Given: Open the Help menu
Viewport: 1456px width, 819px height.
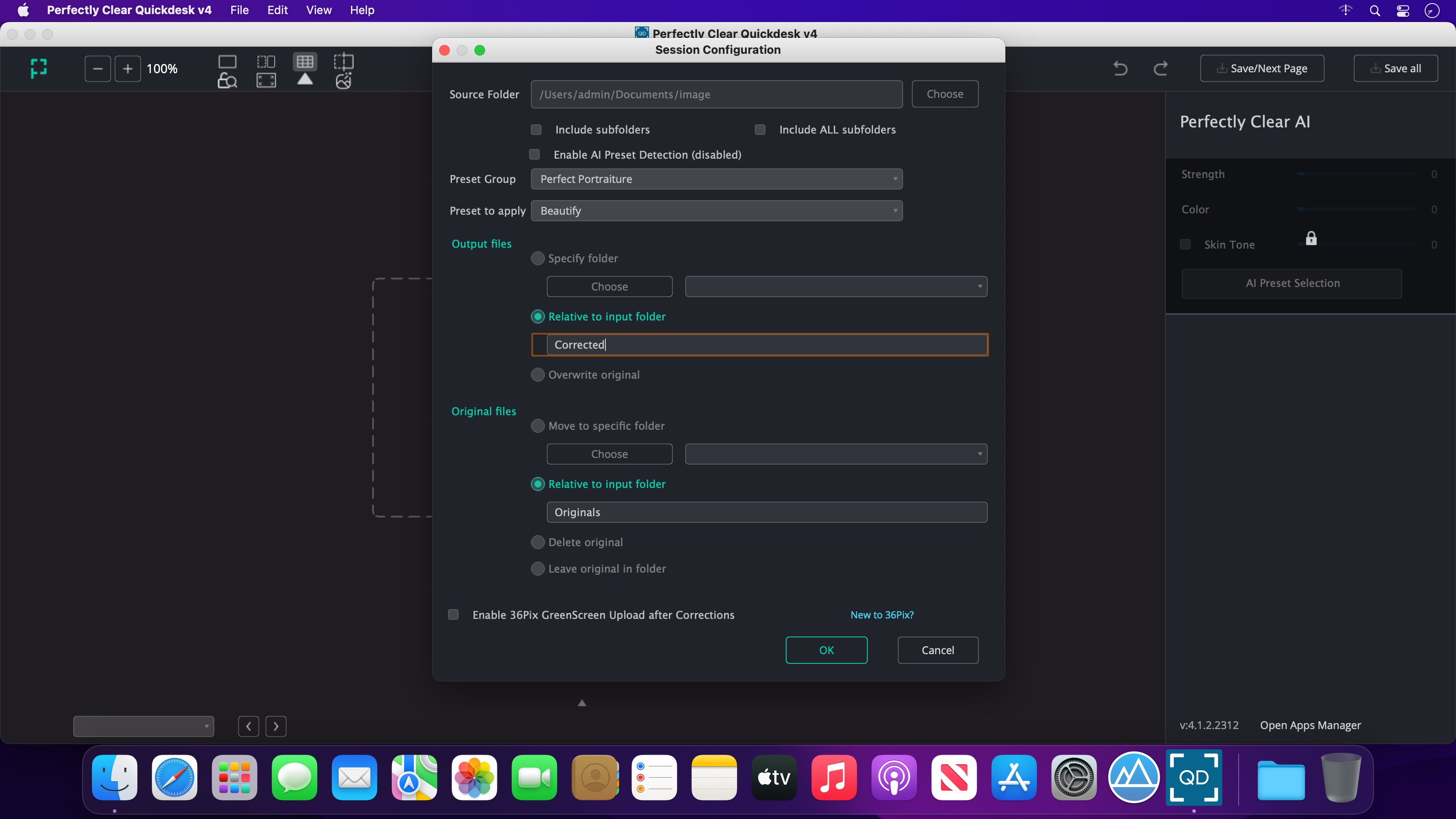Looking at the screenshot, I should click(362, 11).
